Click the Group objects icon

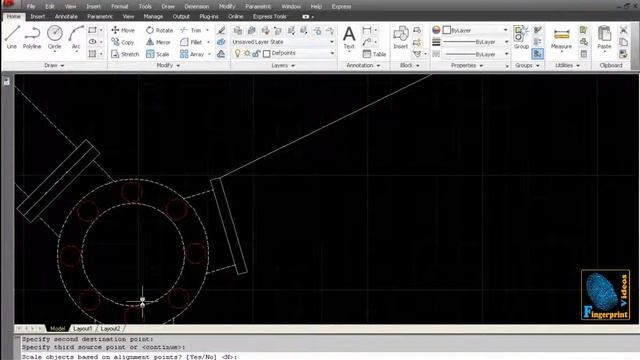tap(521, 37)
